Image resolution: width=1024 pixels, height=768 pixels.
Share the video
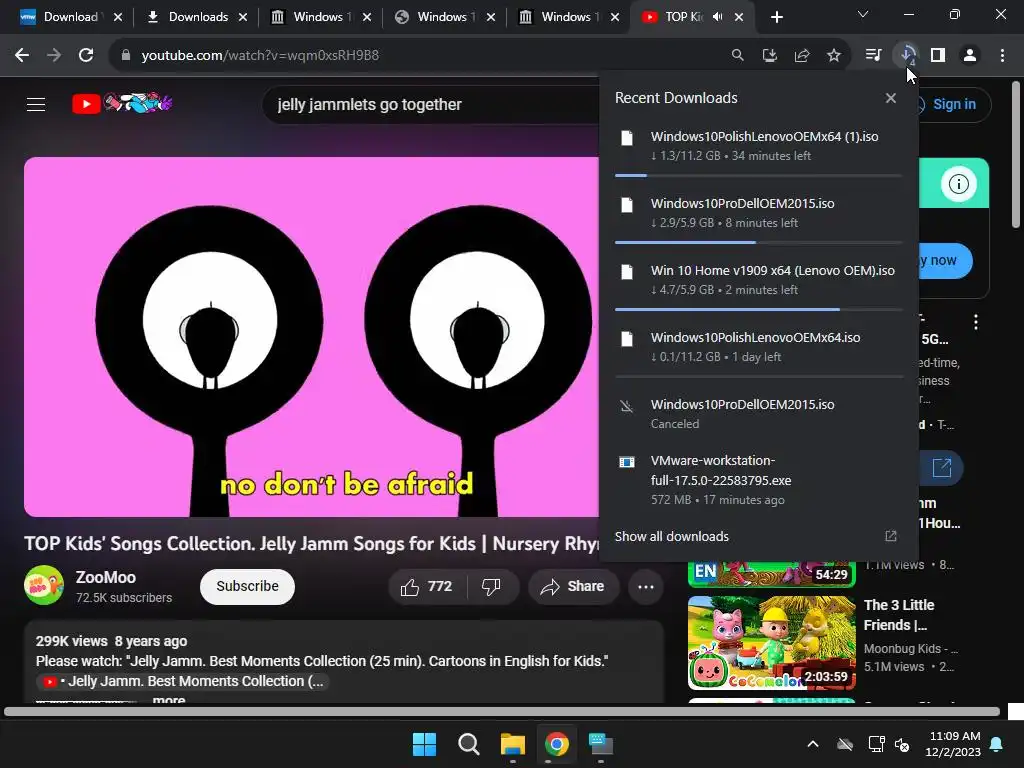click(573, 586)
